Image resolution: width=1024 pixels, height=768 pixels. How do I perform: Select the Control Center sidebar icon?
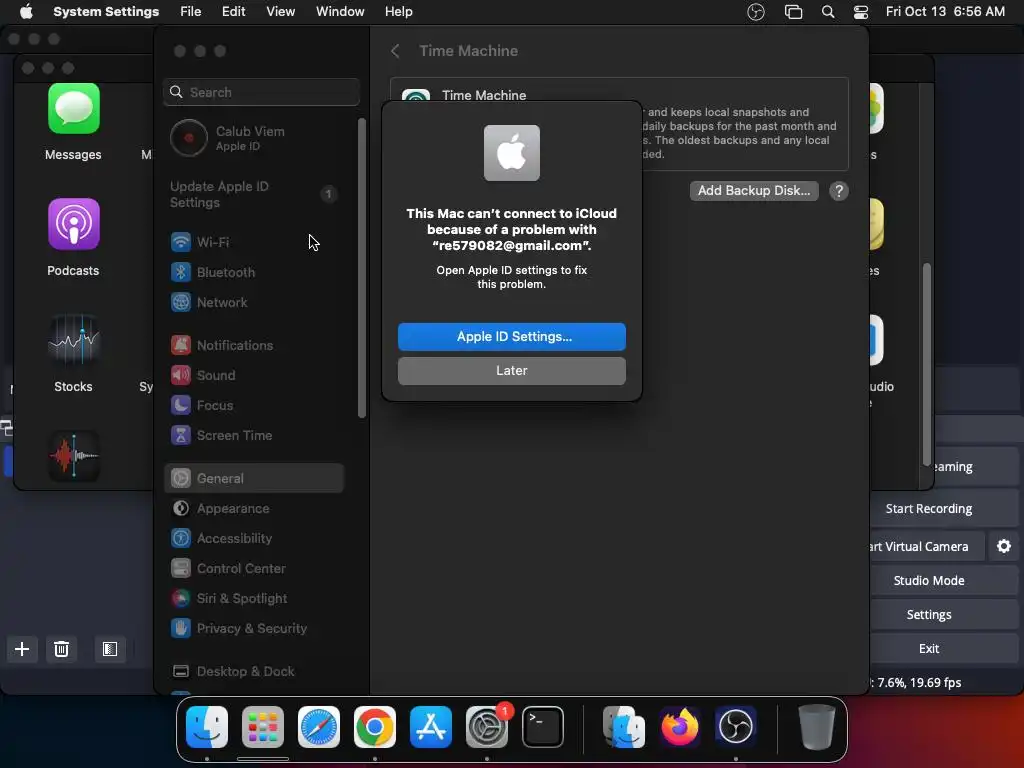click(x=181, y=568)
